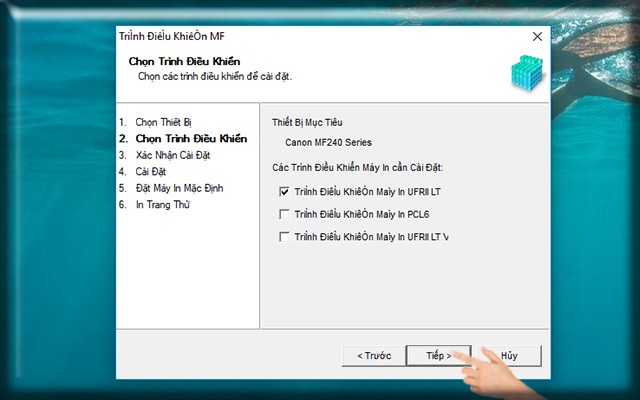Select step 3 Xác Nhận Cài Đặt

coord(164,155)
